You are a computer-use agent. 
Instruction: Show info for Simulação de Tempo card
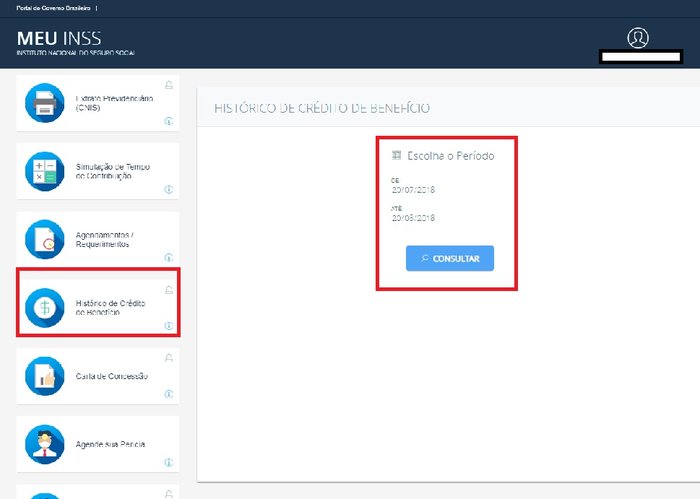[169, 189]
